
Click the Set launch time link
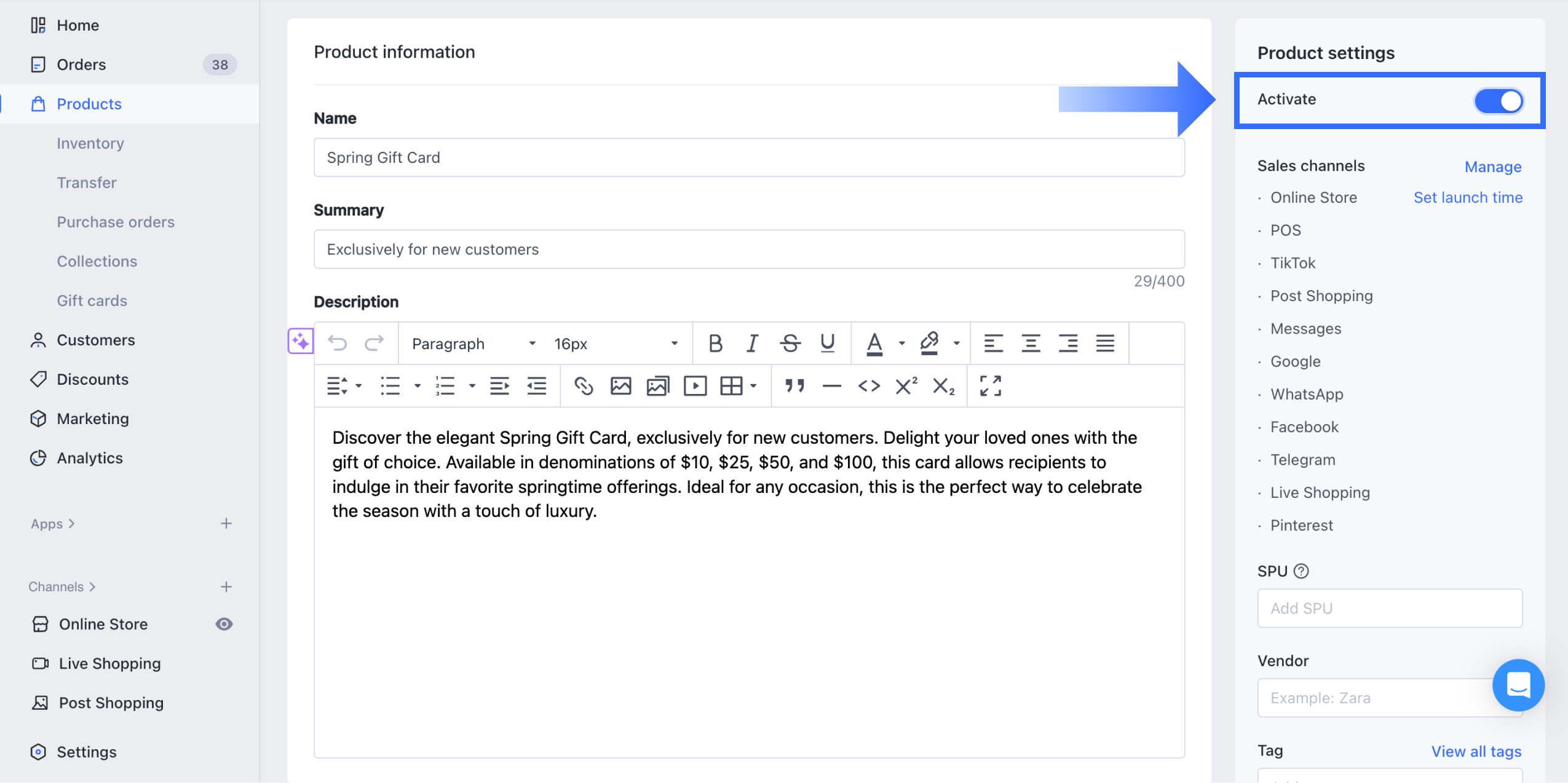[x=1467, y=197]
